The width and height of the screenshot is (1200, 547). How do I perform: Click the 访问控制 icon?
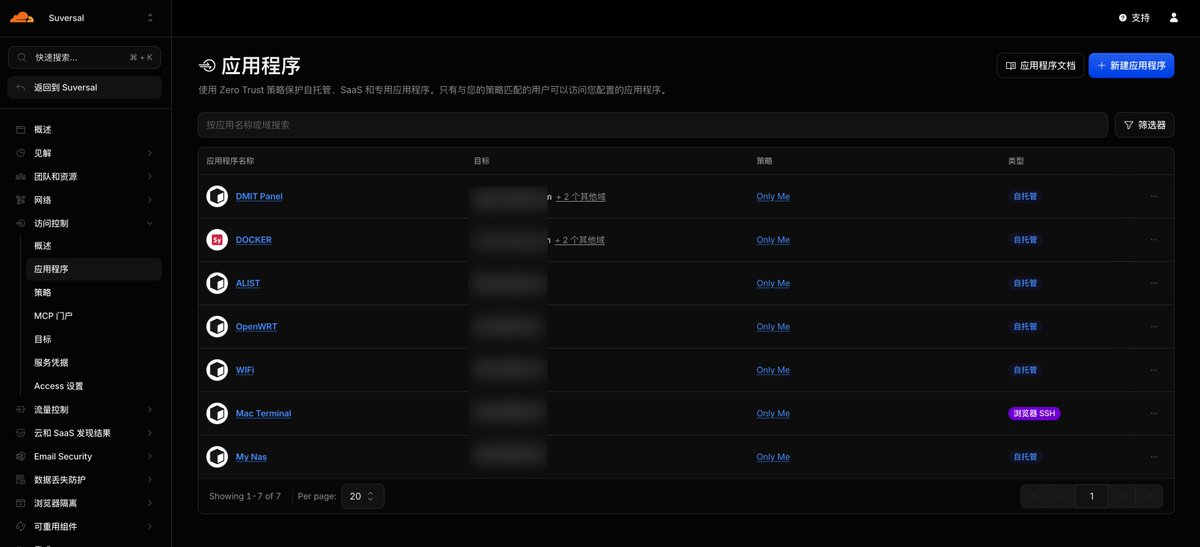point(21,223)
